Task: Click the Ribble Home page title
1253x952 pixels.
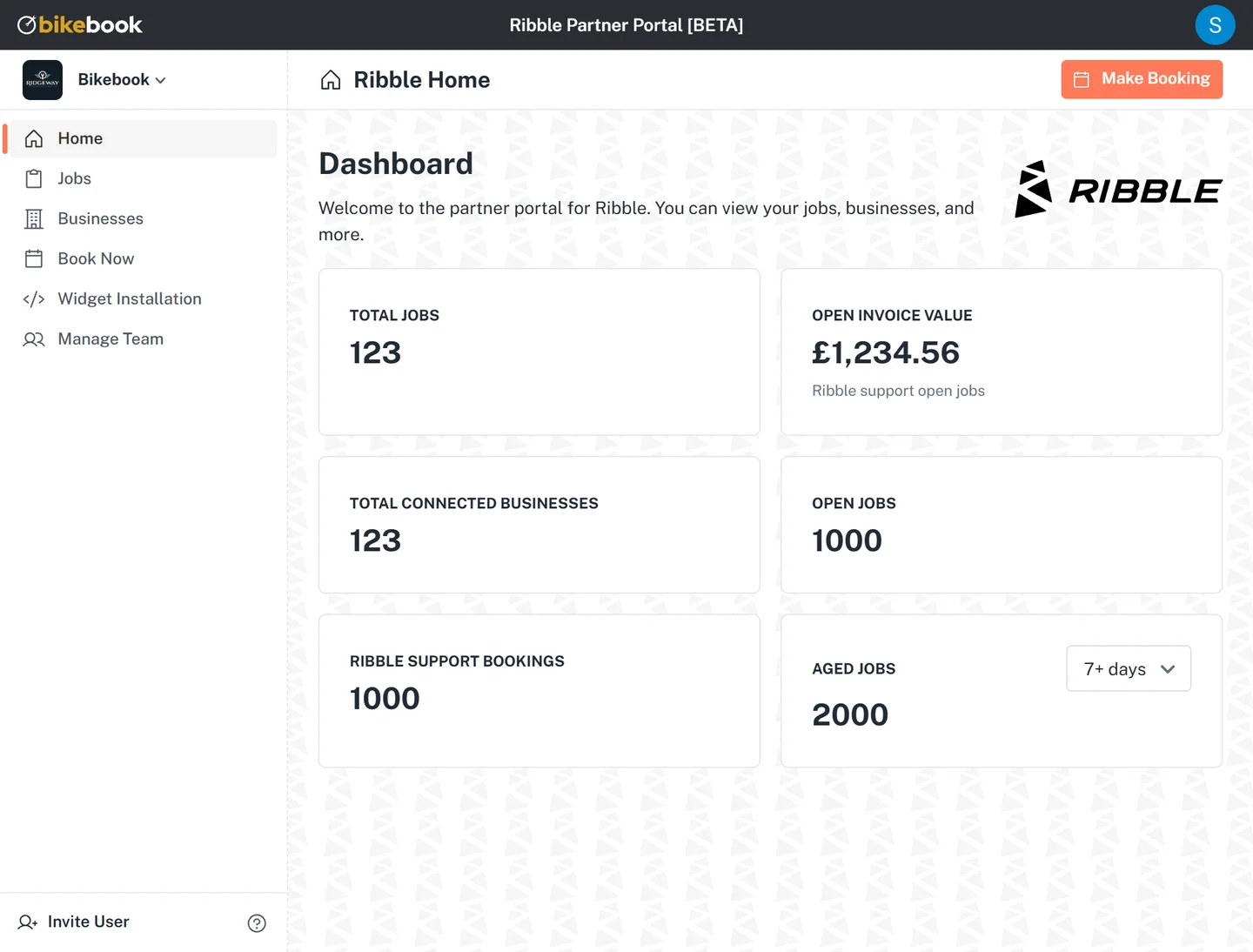Action: click(422, 80)
